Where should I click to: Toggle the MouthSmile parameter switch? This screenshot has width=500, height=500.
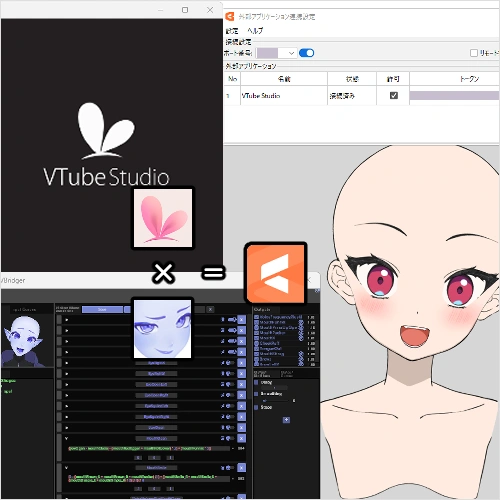(x=230, y=468)
